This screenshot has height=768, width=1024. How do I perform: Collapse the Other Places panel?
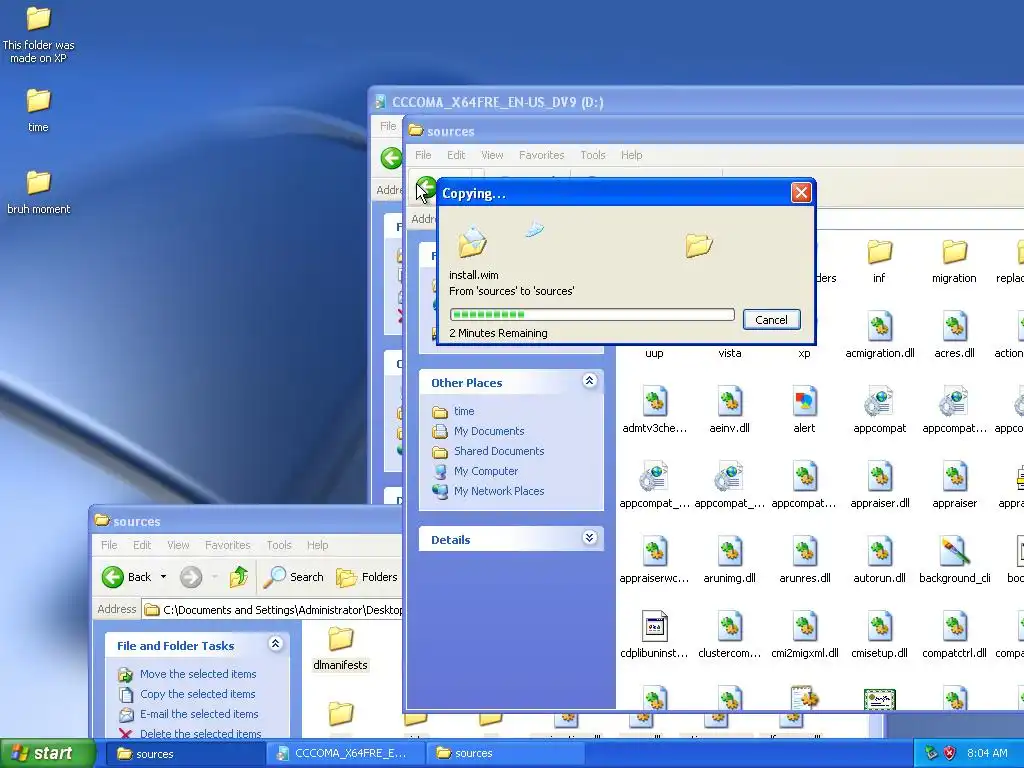[x=589, y=381]
